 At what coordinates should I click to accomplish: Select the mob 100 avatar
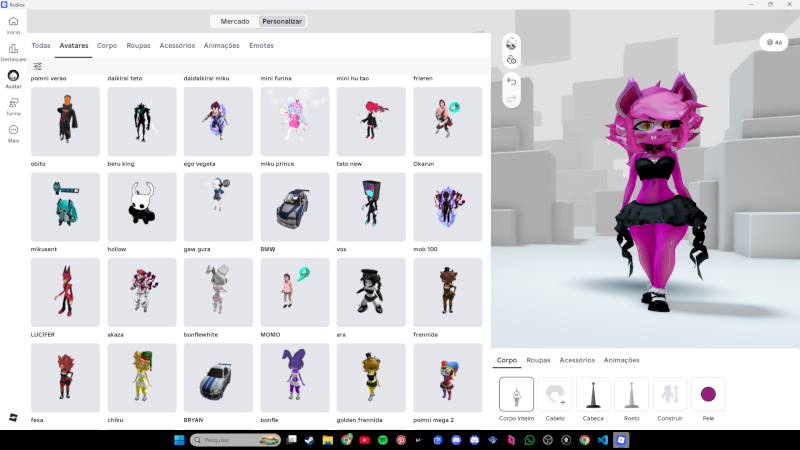pos(448,207)
